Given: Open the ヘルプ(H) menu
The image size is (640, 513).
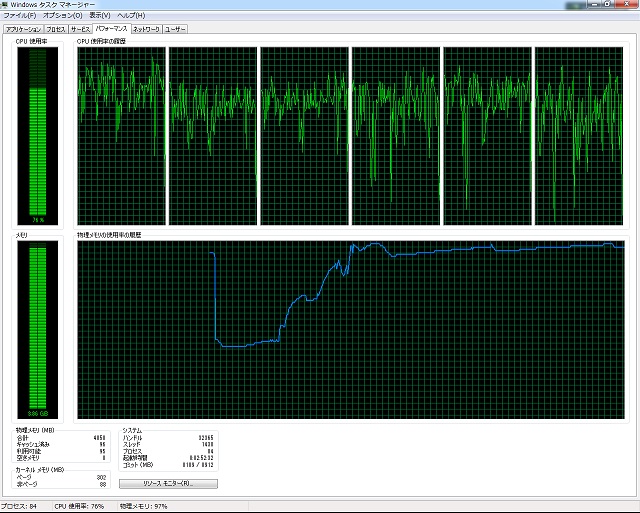Looking at the screenshot, I should click(x=131, y=16).
